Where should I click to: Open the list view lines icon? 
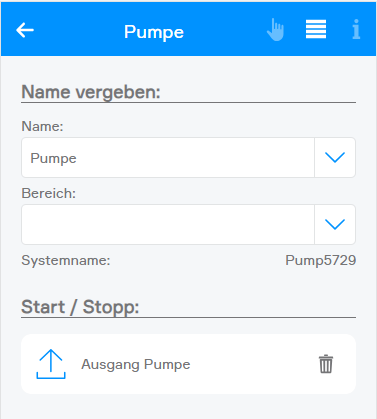pos(316,29)
